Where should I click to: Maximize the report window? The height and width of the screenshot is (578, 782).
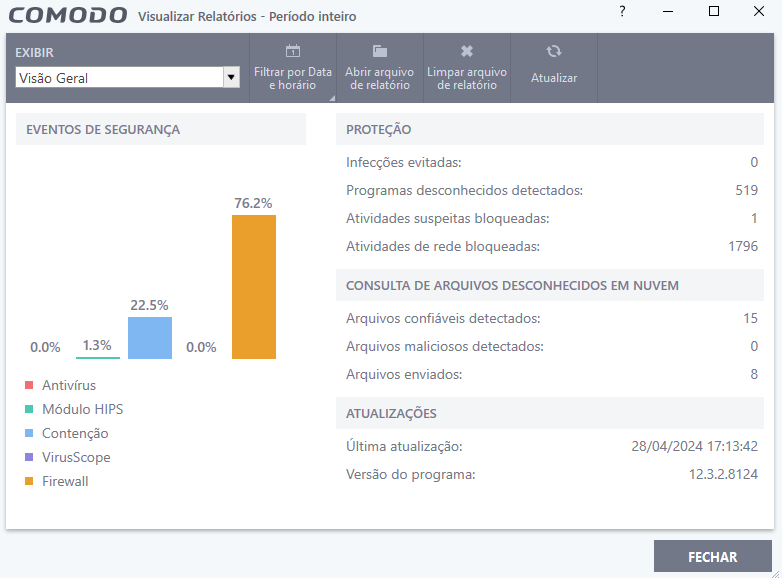point(714,12)
